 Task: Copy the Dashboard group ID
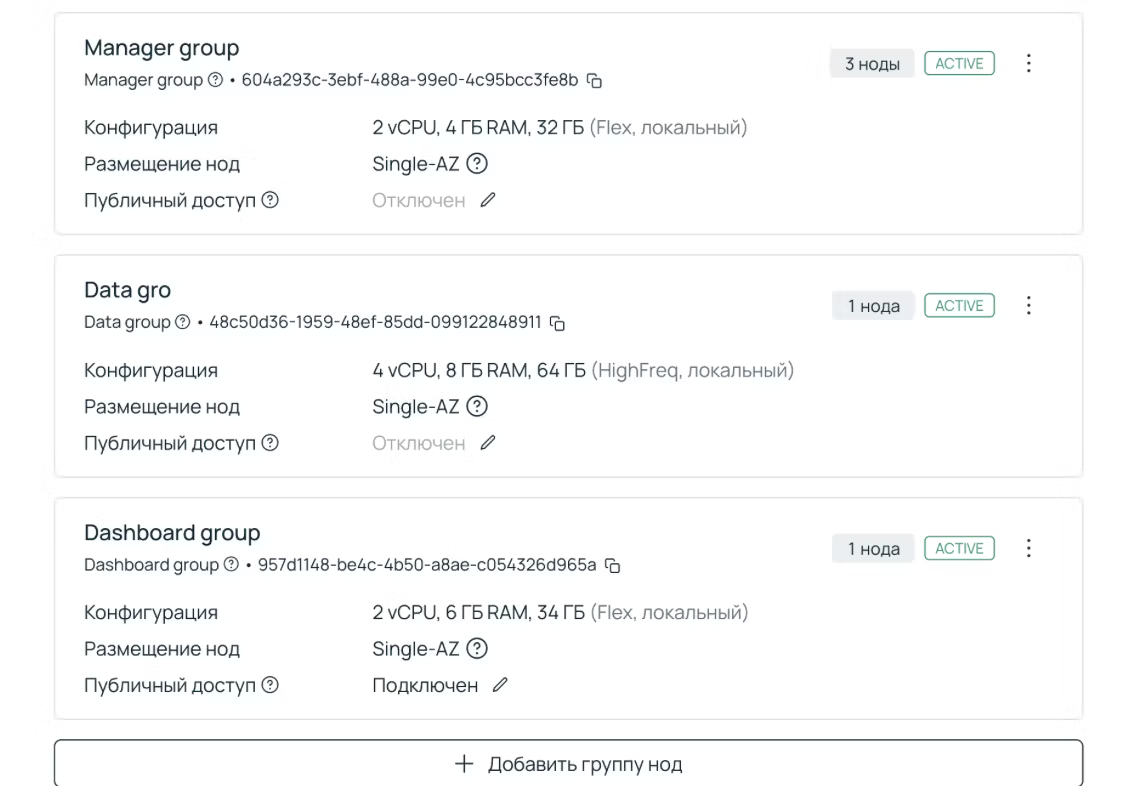tap(613, 566)
